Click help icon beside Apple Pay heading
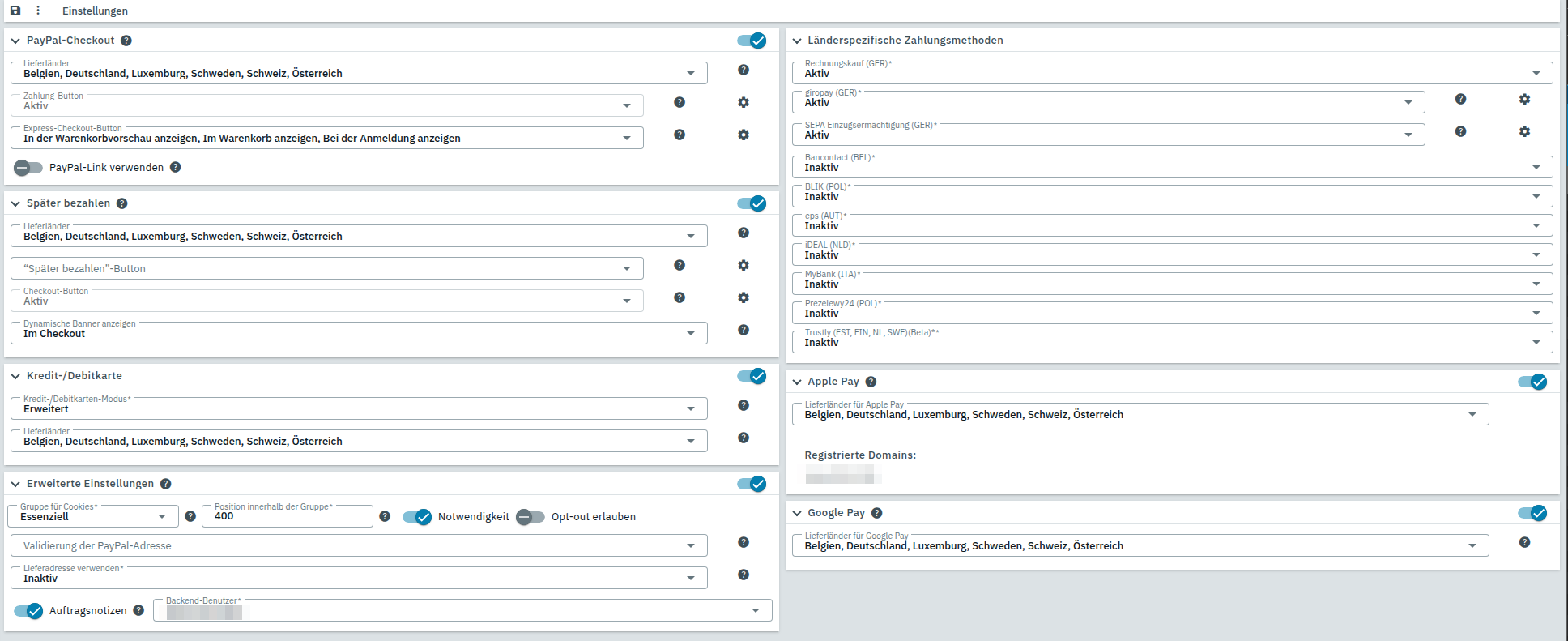Image resolution: width=1568 pixels, height=641 pixels. (871, 382)
